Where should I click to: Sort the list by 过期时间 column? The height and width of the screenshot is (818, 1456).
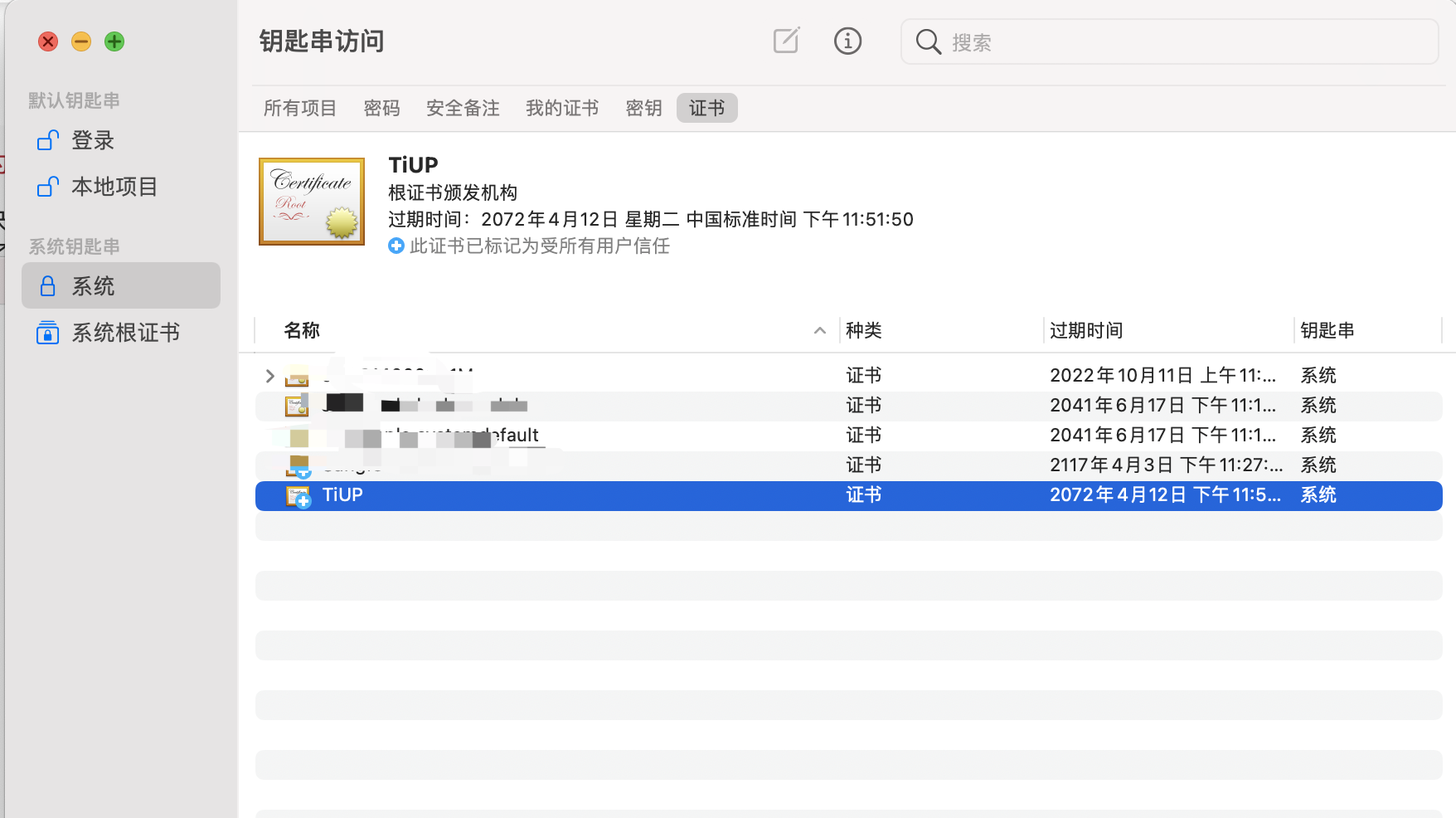(1086, 330)
